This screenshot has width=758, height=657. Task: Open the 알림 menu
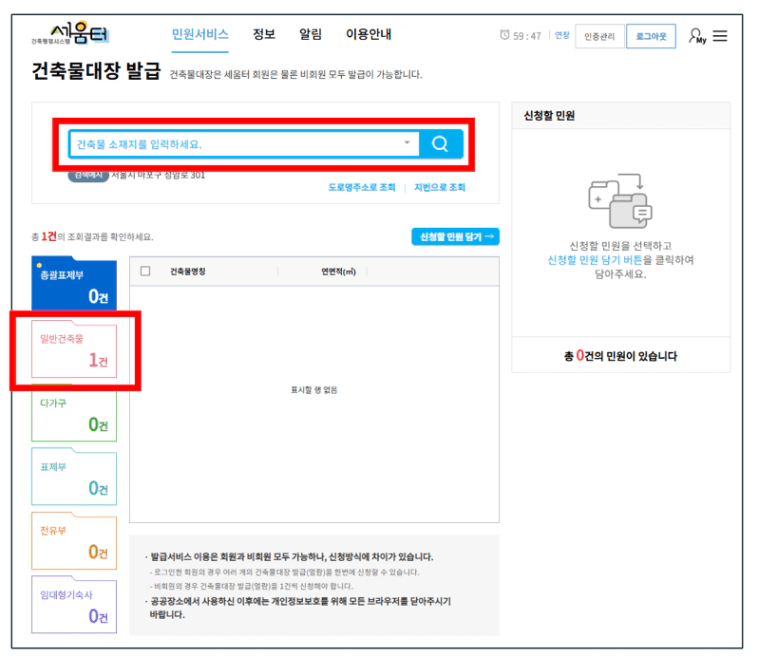tap(311, 35)
